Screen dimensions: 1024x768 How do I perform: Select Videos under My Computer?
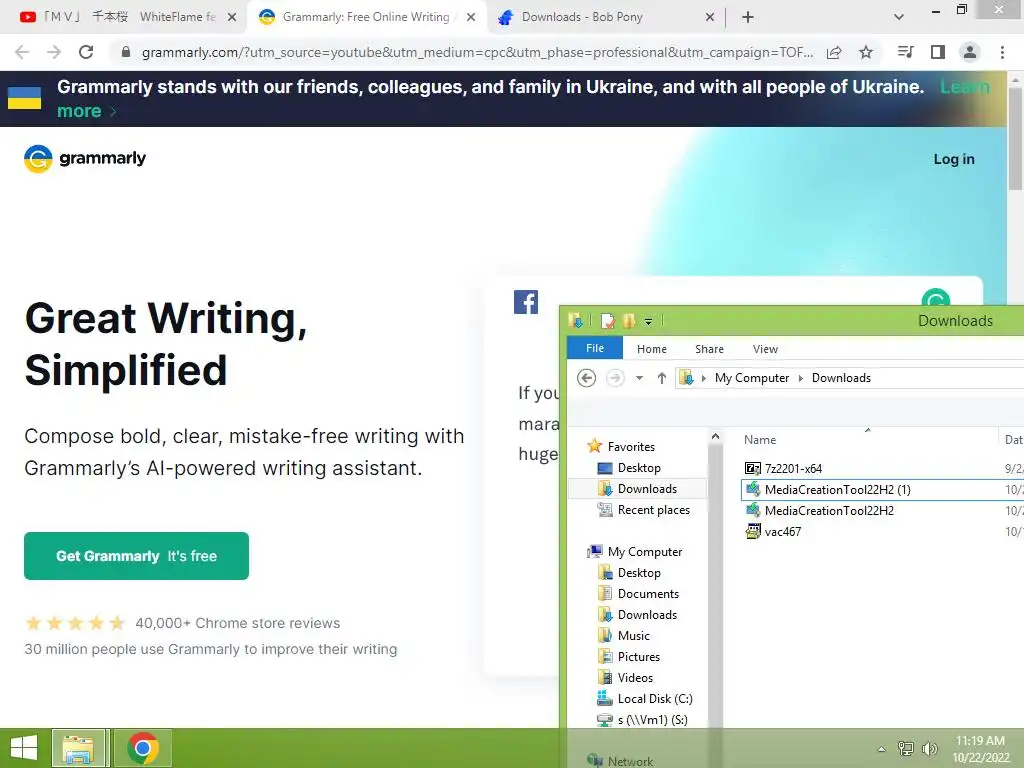click(x=635, y=677)
